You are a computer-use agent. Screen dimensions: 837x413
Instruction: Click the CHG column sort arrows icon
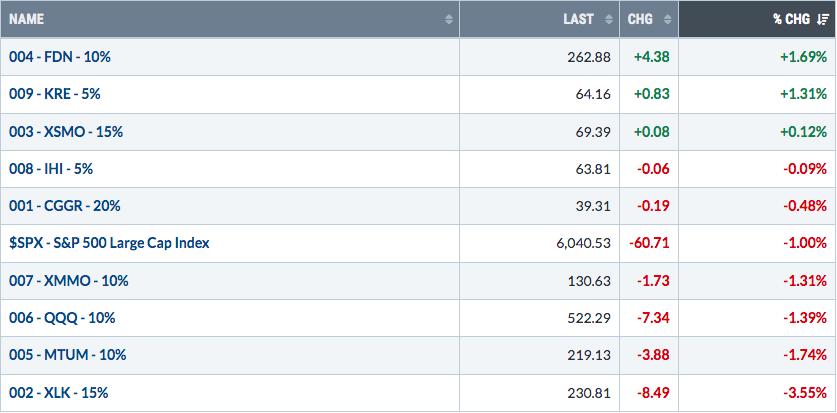tap(667, 19)
